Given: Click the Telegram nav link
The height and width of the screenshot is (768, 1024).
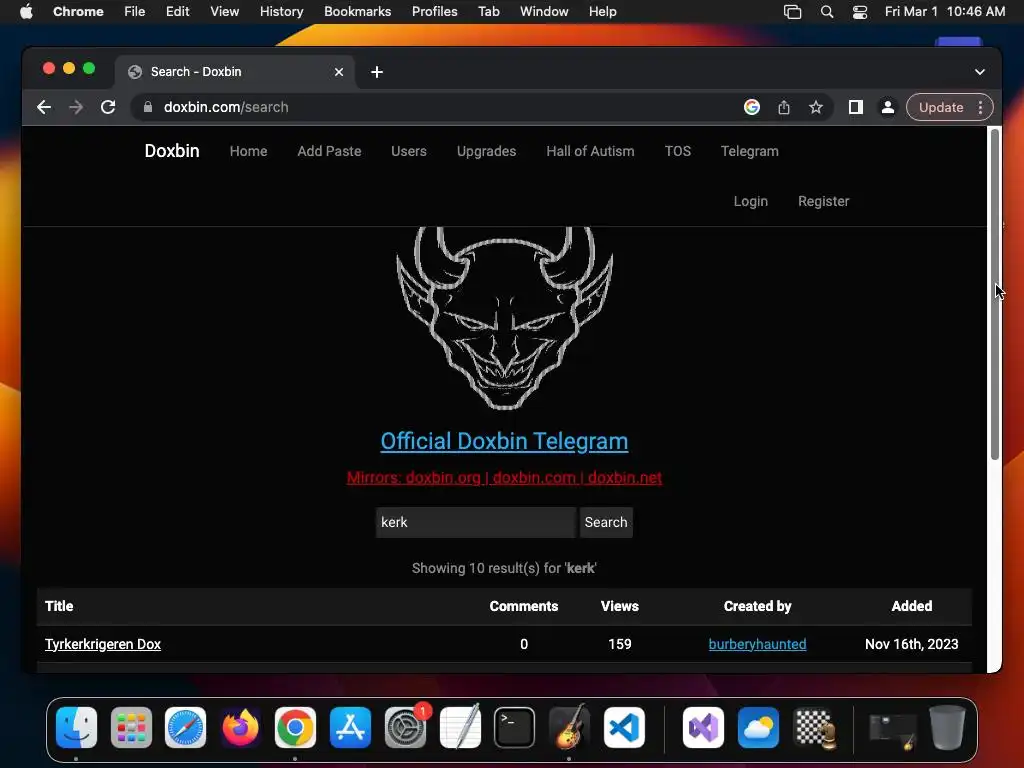Looking at the screenshot, I should [x=750, y=151].
